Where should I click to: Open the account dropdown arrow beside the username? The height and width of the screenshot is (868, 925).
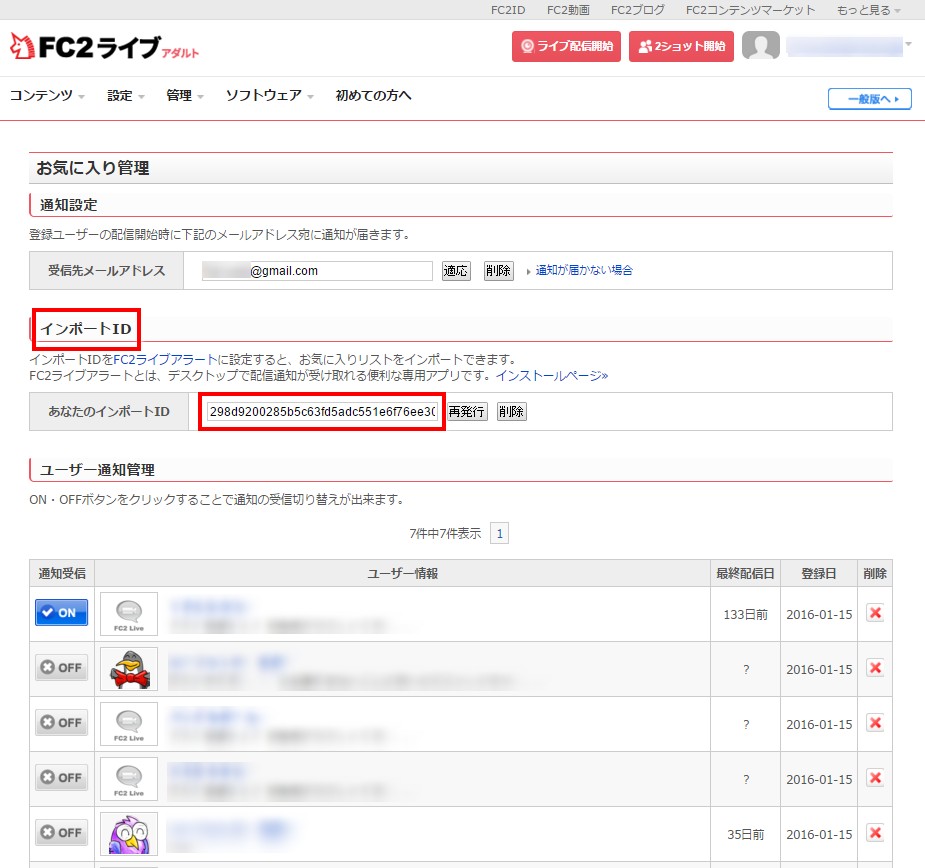point(908,45)
